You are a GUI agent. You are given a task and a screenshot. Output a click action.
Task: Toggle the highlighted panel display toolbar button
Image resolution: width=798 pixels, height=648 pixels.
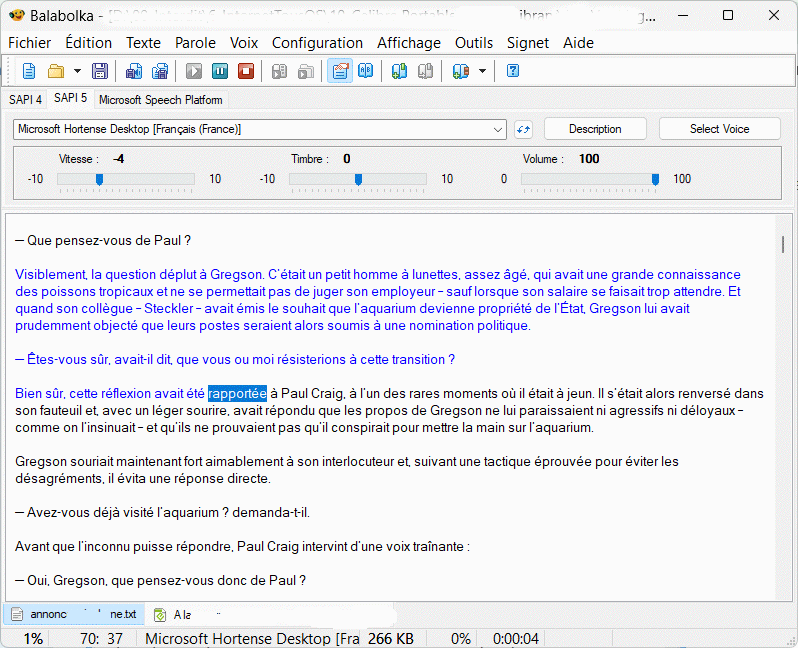coord(340,71)
